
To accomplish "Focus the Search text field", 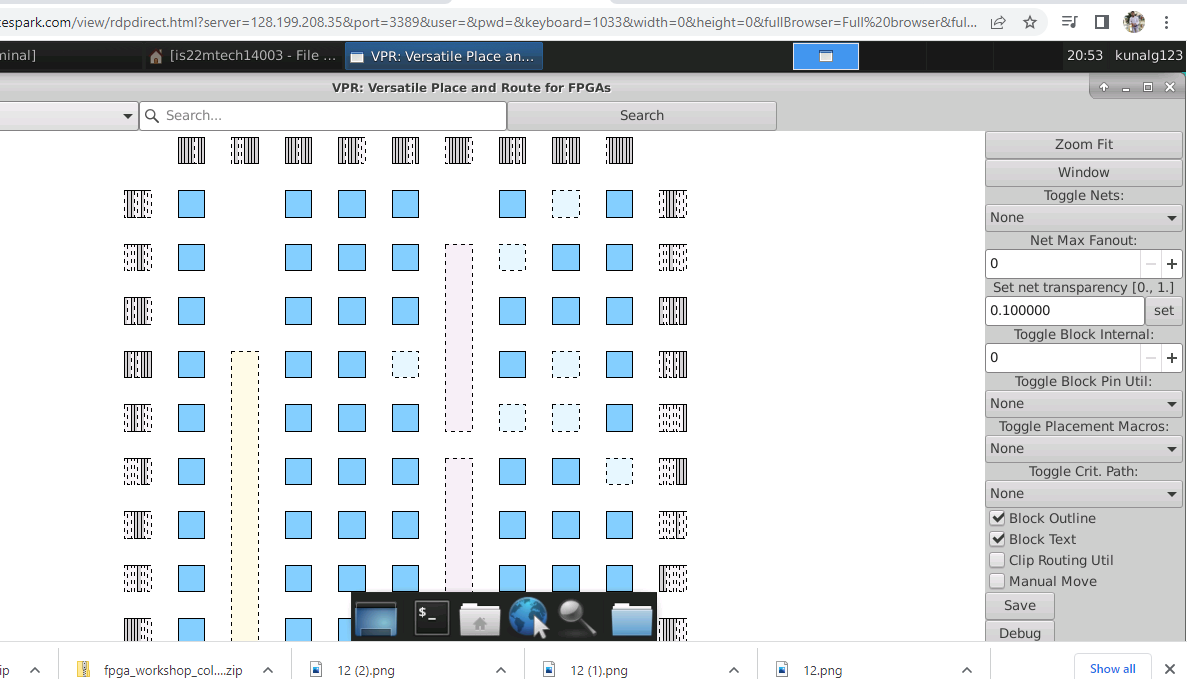I will tap(323, 115).
